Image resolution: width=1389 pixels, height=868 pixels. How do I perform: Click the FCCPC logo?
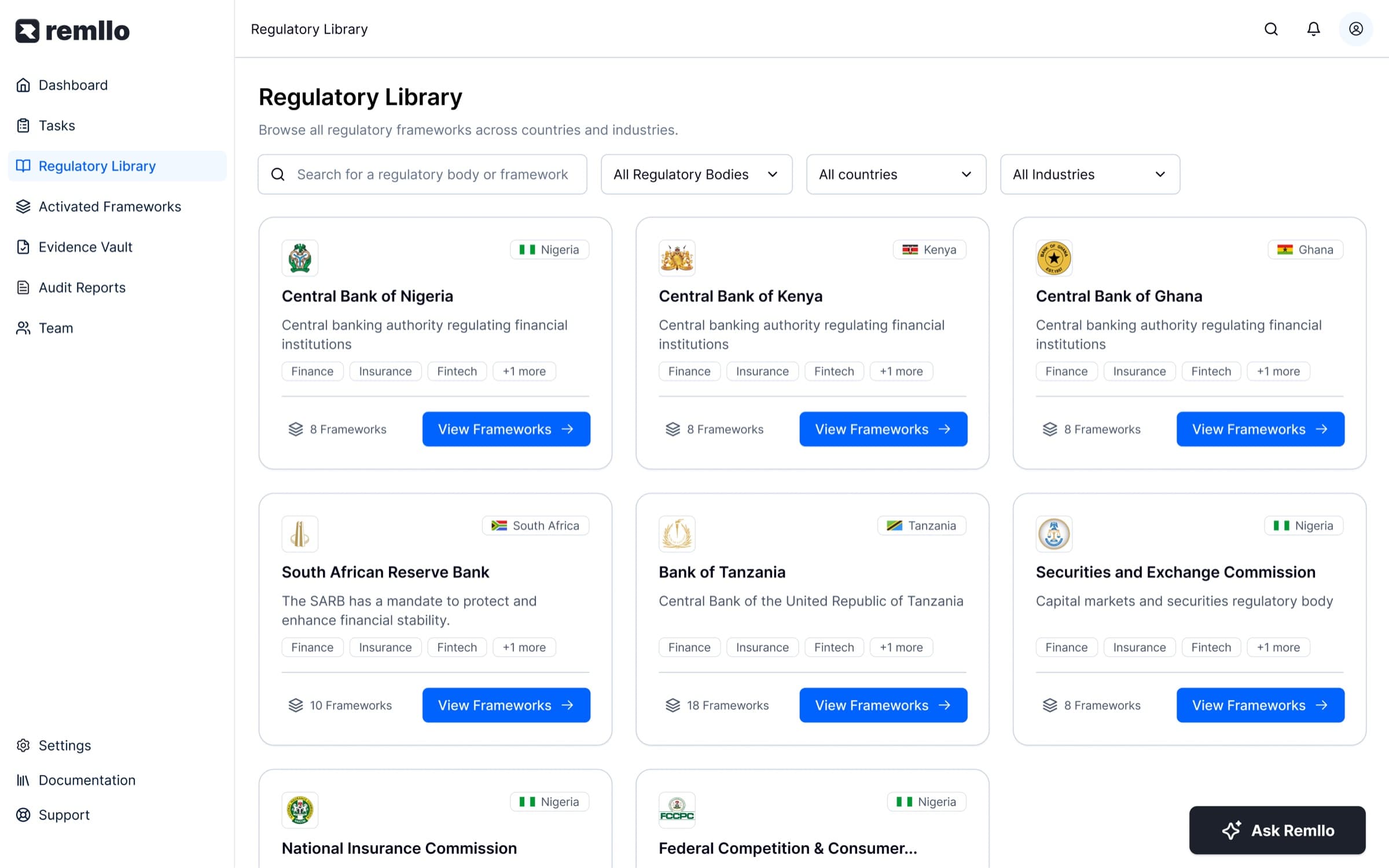(x=677, y=810)
